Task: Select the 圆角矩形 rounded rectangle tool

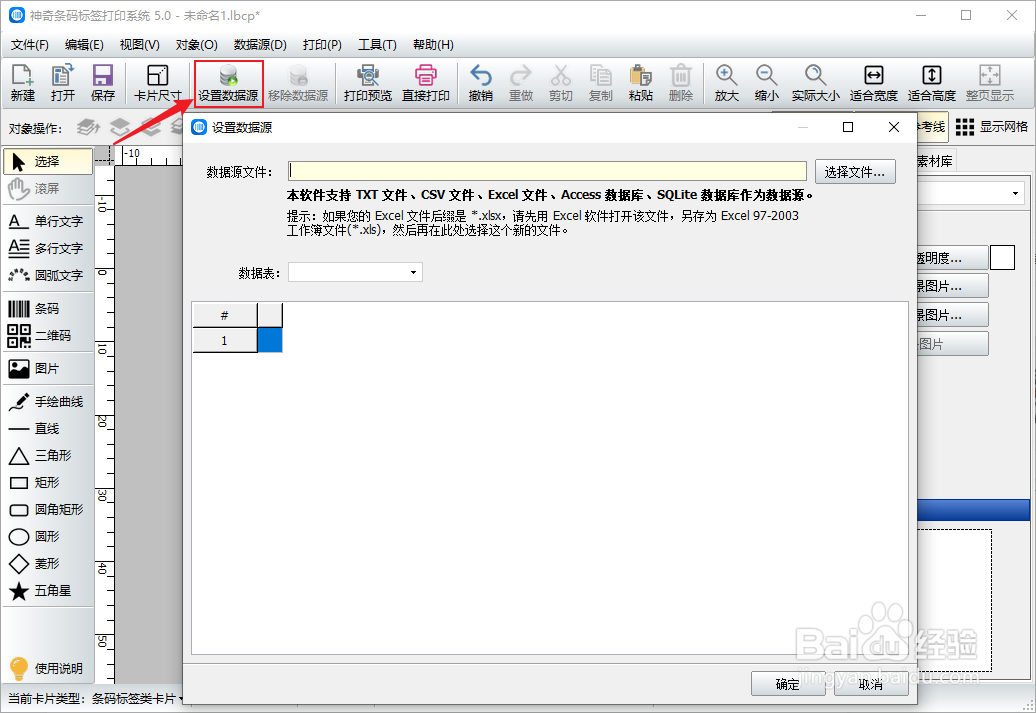Action: click(48, 509)
